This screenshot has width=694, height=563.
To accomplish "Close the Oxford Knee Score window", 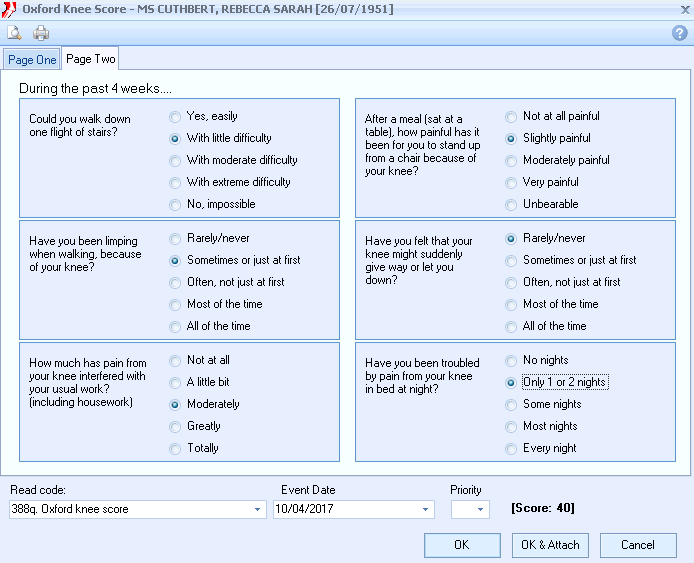I will [x=683, y=9].
